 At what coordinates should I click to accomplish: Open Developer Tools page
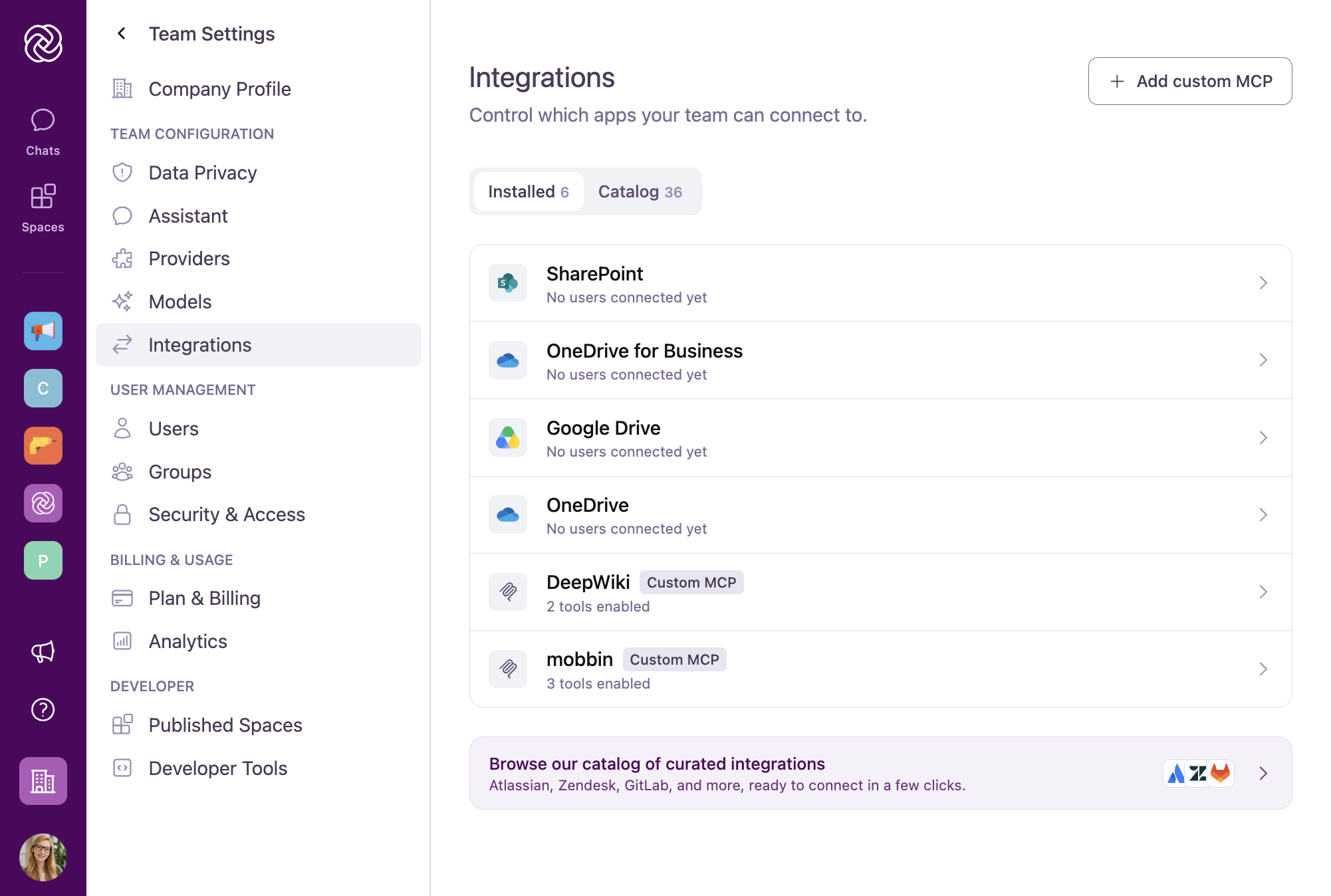pyautogui.click(x=259, y=768)
